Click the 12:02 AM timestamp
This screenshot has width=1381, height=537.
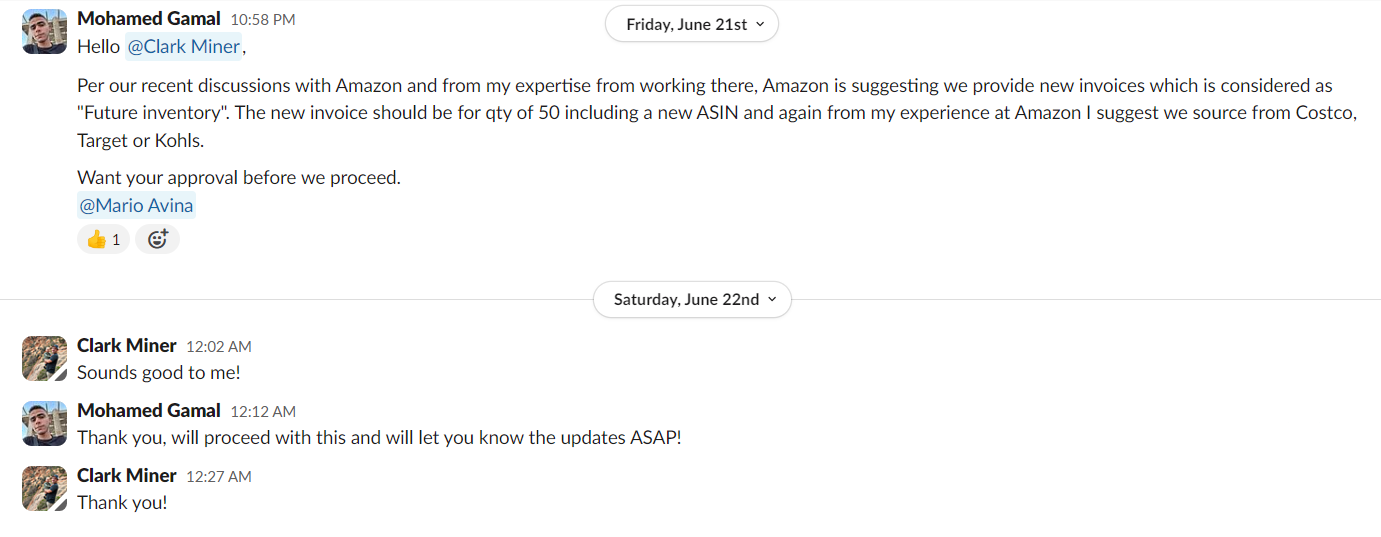[219, 347]
